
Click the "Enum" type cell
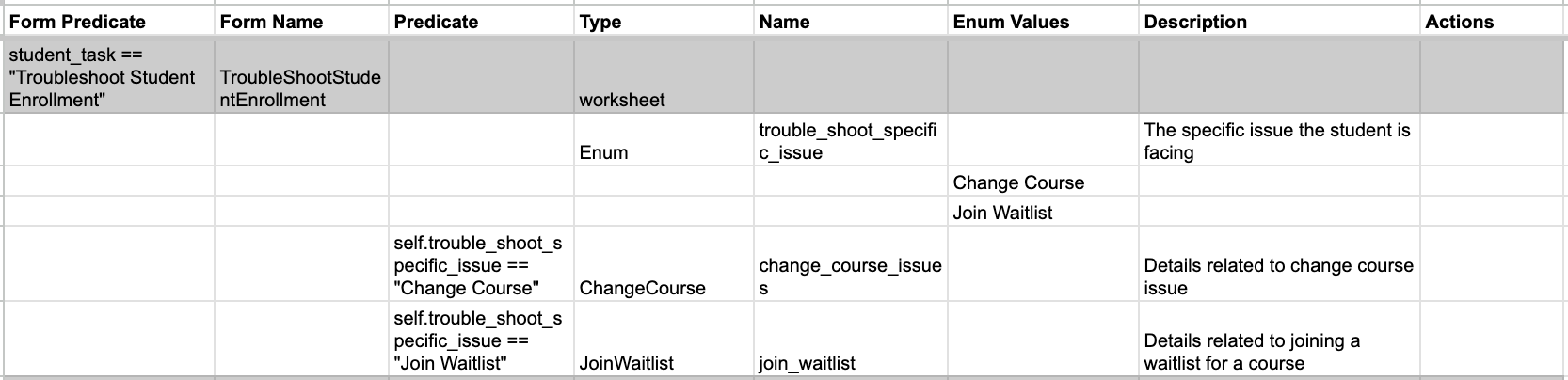click(603, 152)
